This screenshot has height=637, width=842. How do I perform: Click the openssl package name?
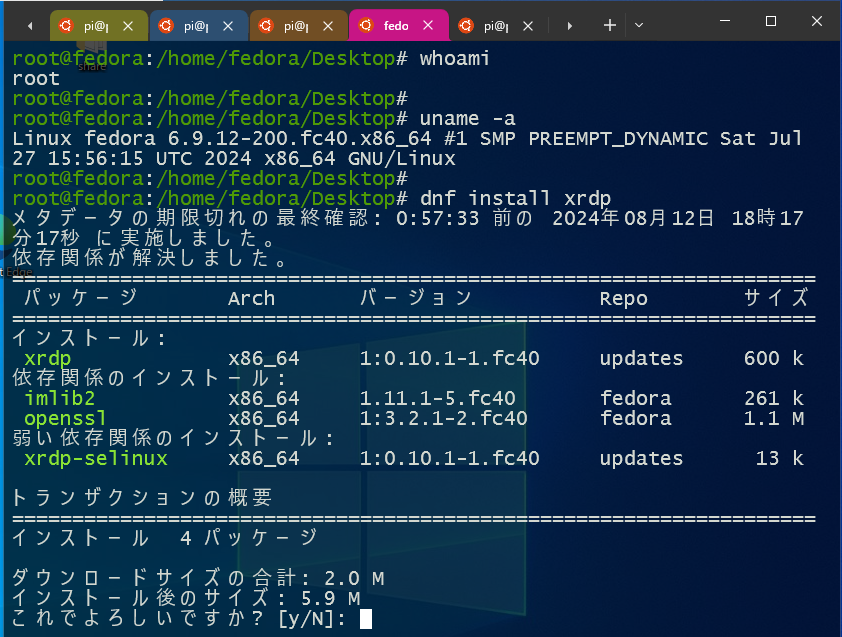tap(64, 418)
